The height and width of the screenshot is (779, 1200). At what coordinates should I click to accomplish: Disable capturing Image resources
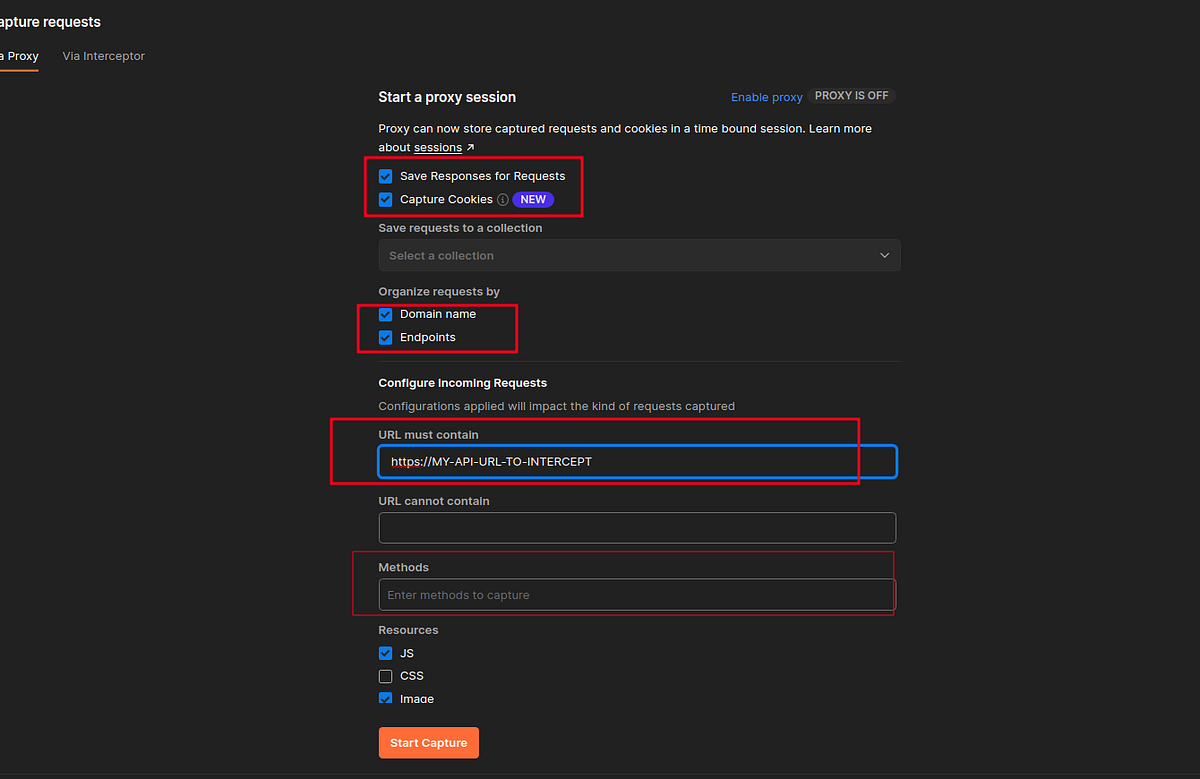click(x=385, y=698)
